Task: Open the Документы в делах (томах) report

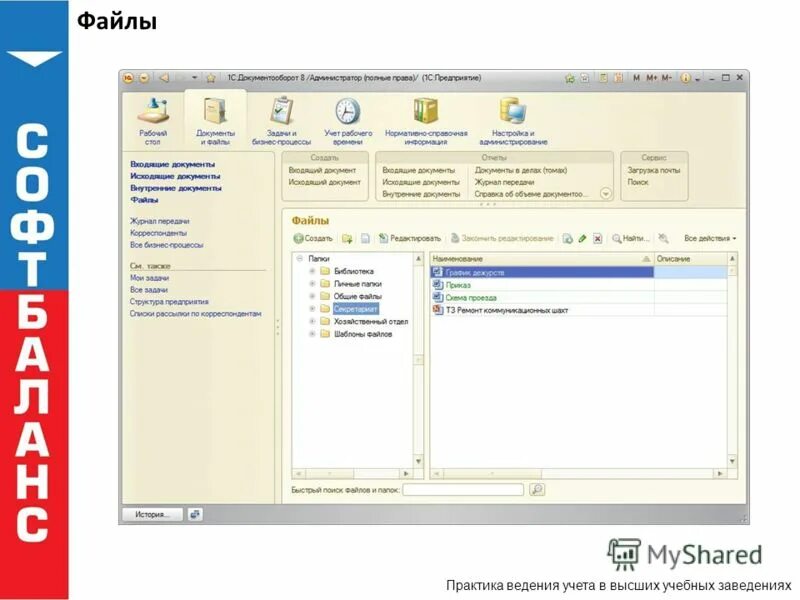Action: click(520, 170)
